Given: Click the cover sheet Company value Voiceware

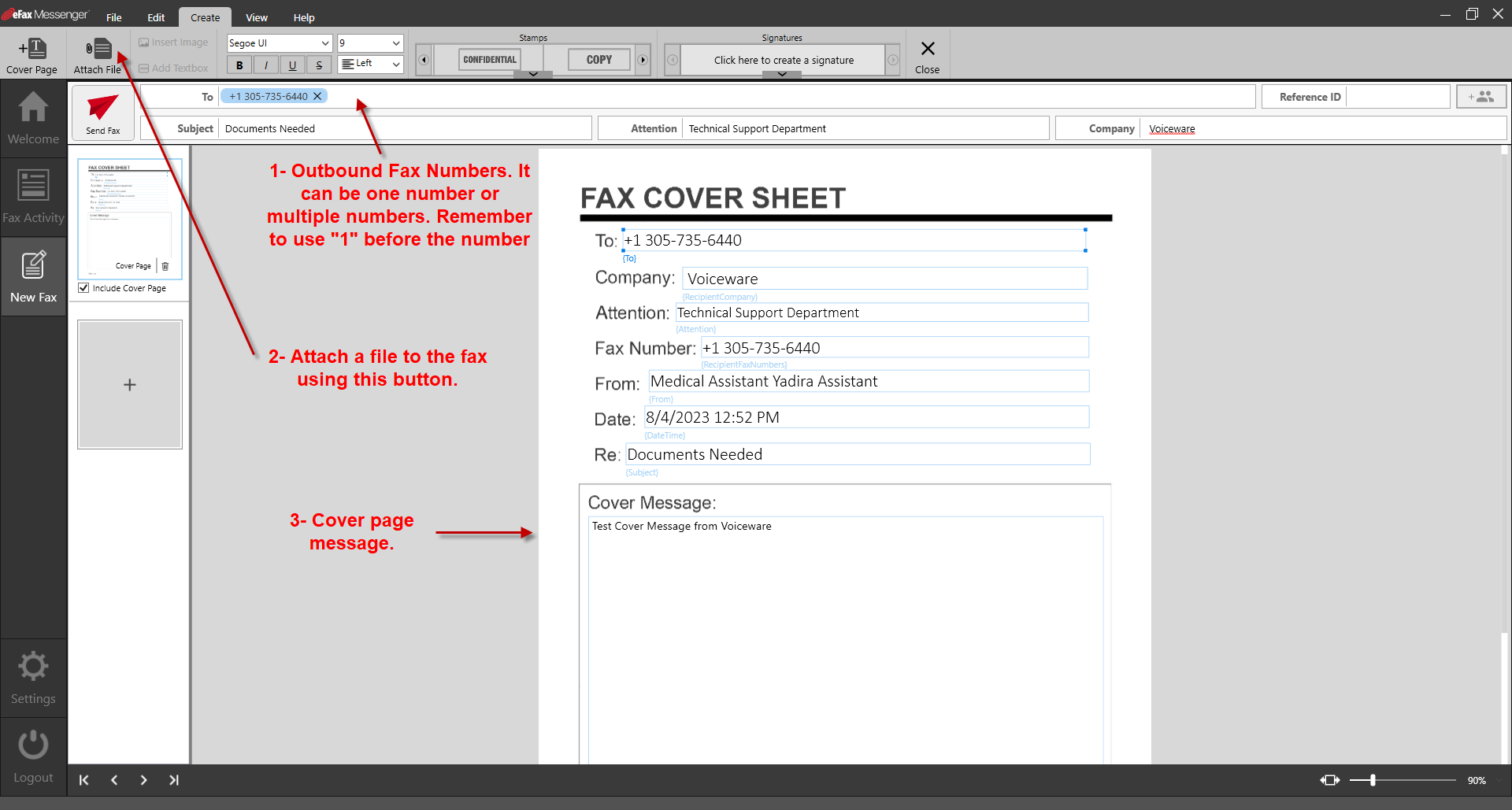Looking at the screenshot, I should click(884, 279).
